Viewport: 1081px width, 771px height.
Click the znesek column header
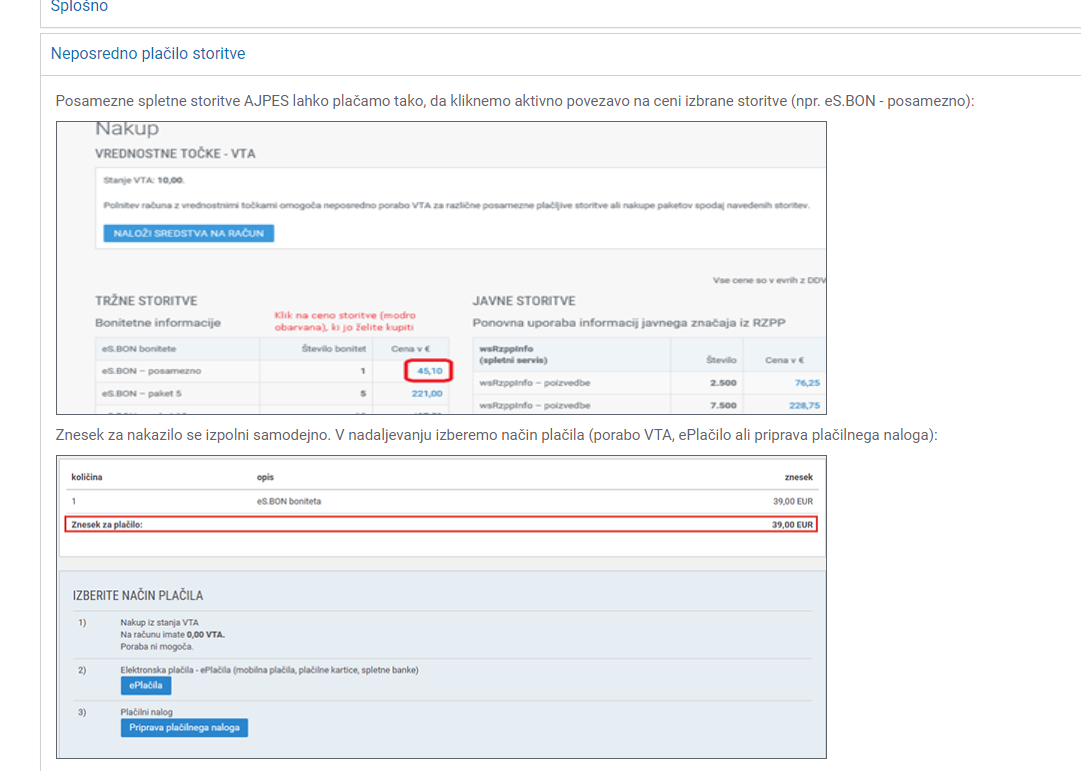pos(798,477)
